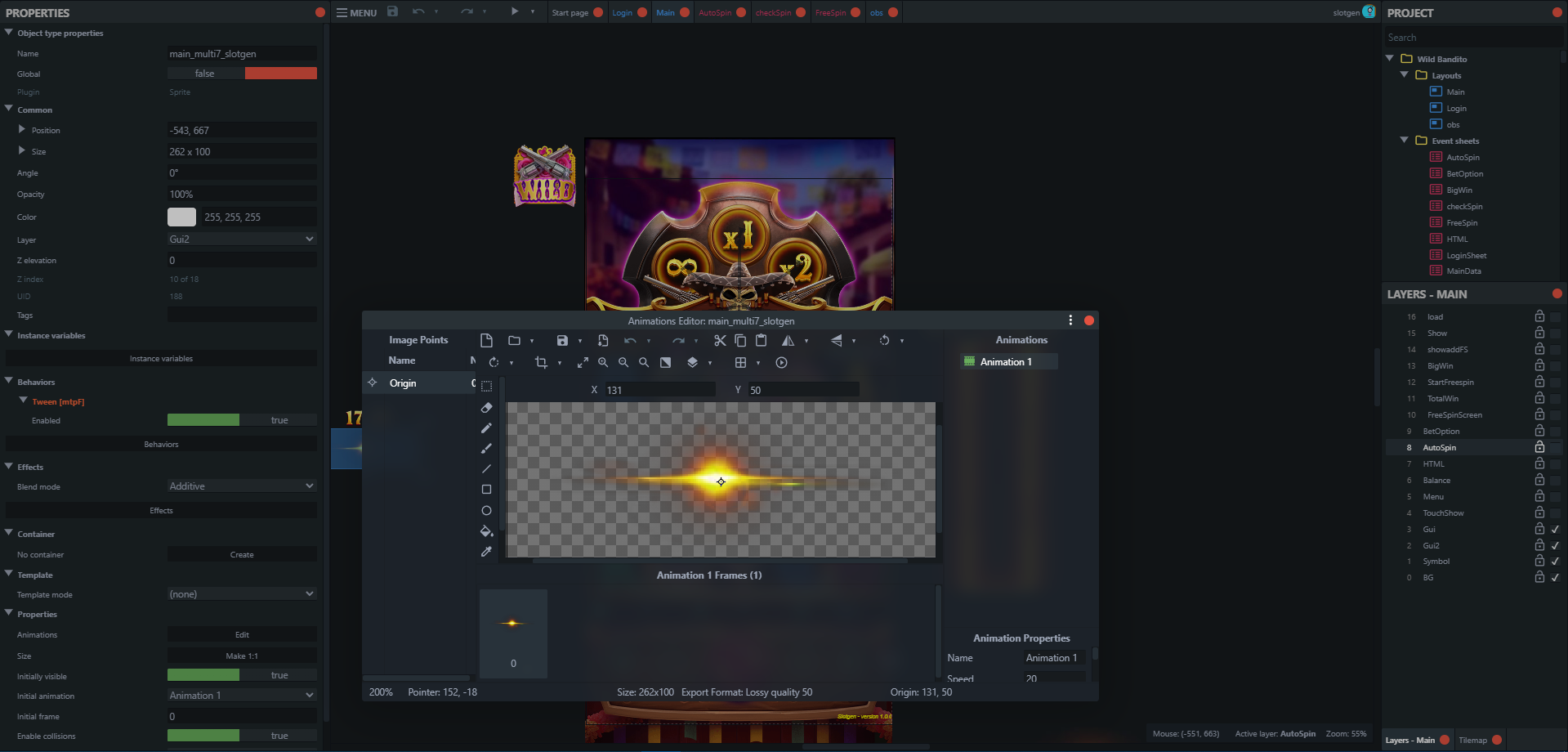
Task: Open the Layer dropdown showing Gui2
Action: click(x=242, y=239)
